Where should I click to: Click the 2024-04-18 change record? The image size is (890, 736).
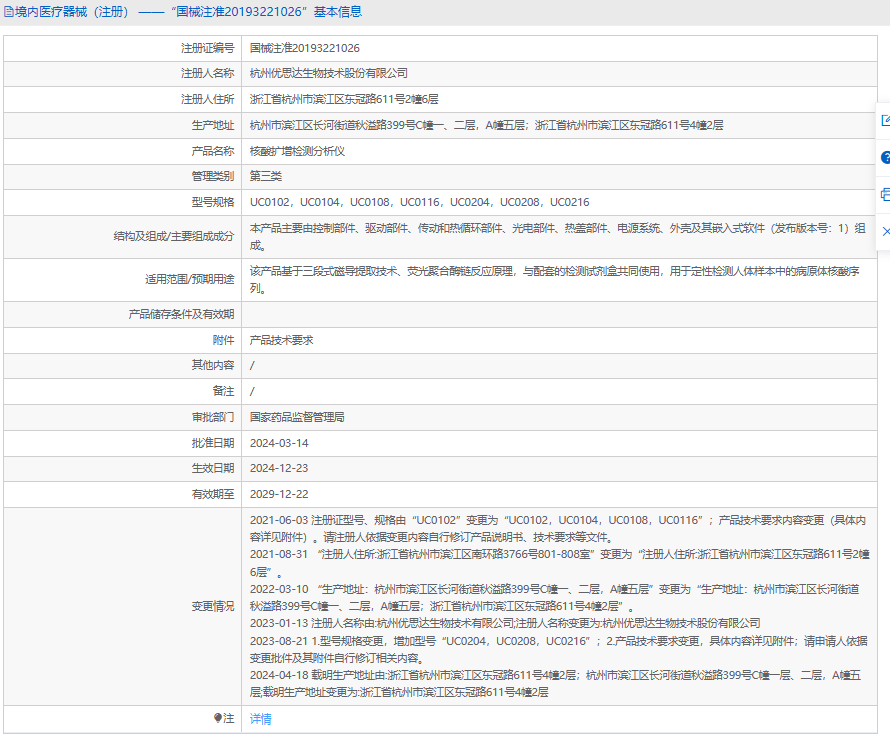pos(555,683)
